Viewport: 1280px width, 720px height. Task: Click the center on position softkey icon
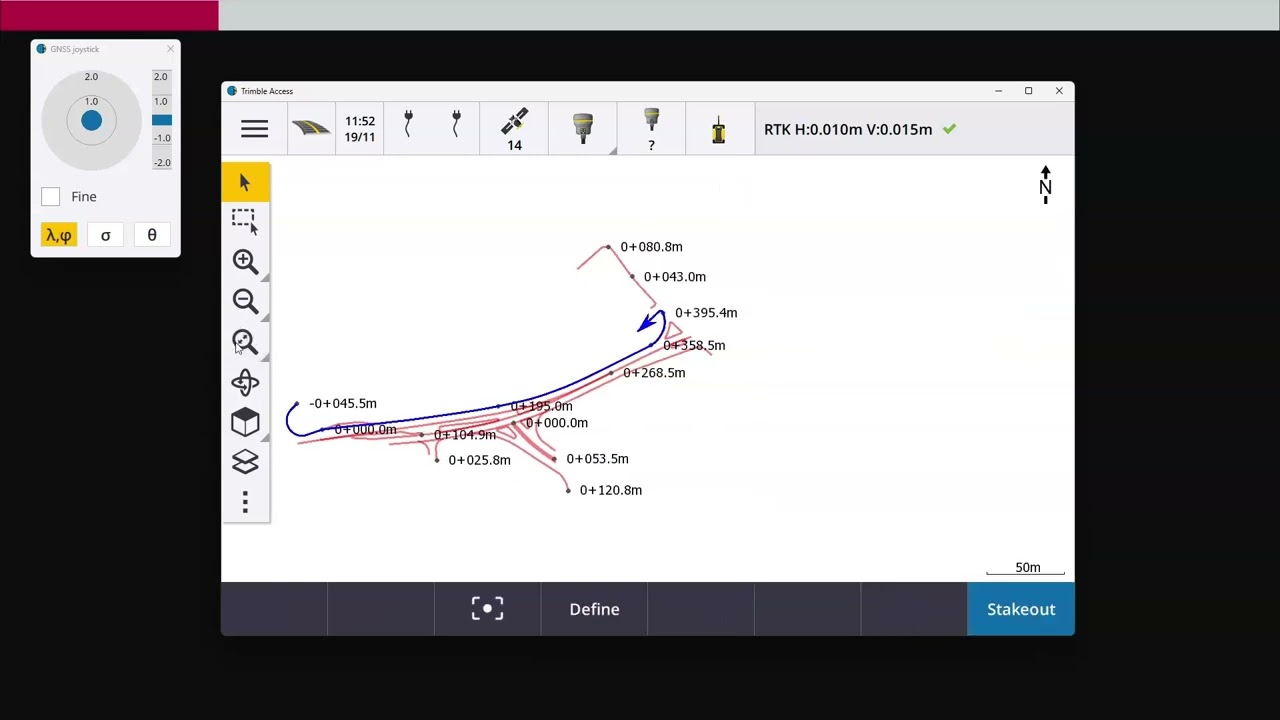click(487, 609)
